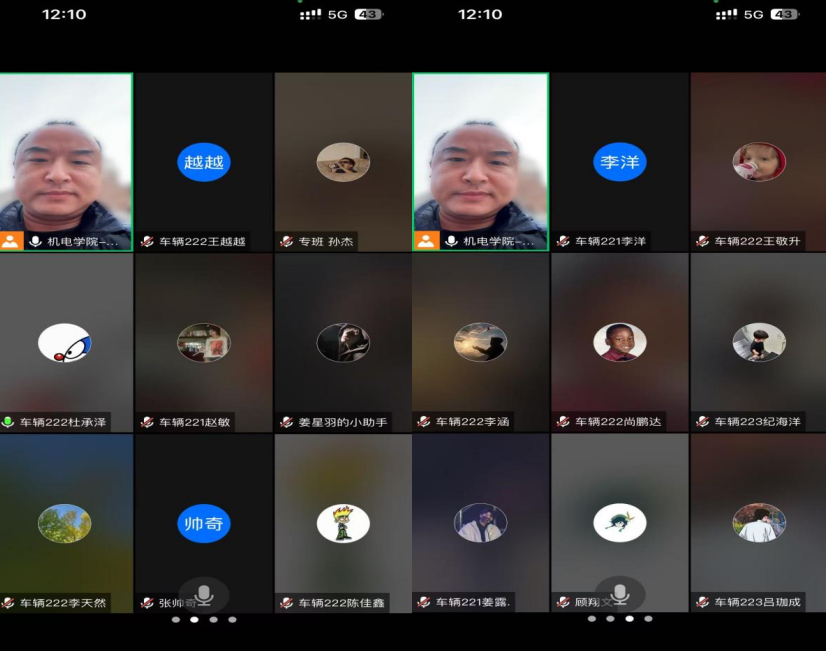Click the muted mic icon beside 车辆221李洋

coord(563,241)
